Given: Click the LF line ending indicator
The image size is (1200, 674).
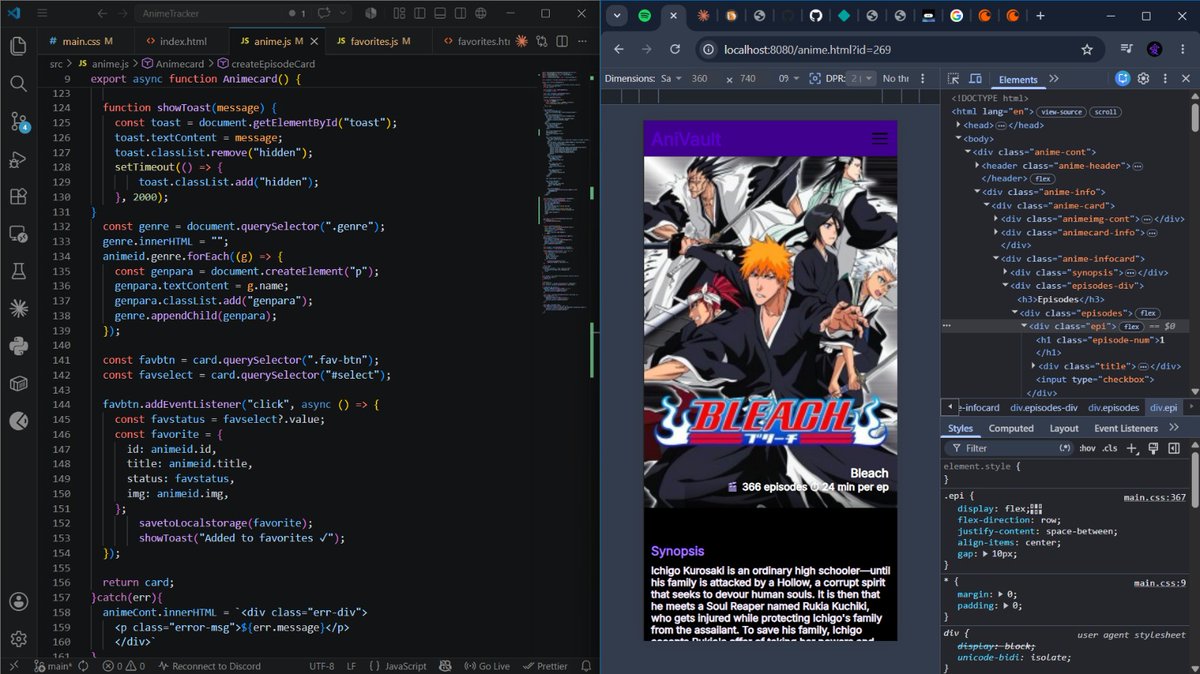Looking at the screenshot, I should tap(351, 666).
